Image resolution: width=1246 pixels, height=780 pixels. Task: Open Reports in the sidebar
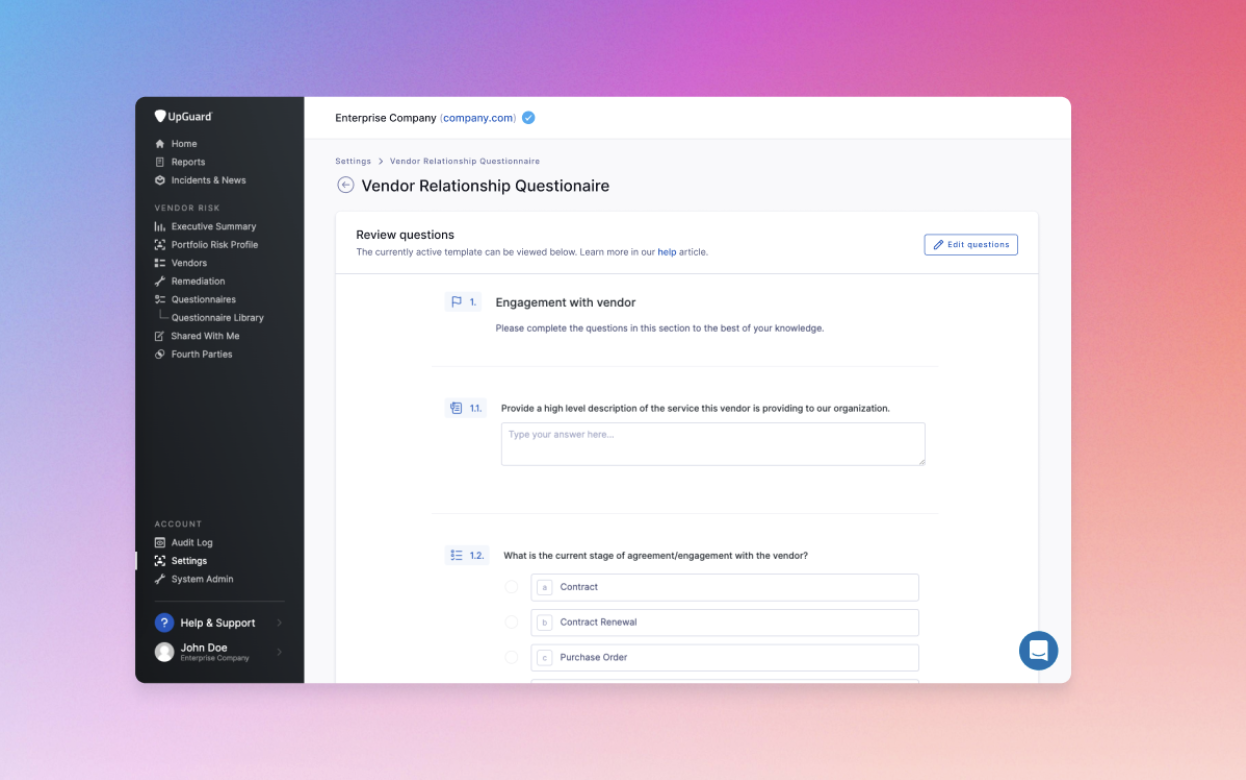point(188,162)
